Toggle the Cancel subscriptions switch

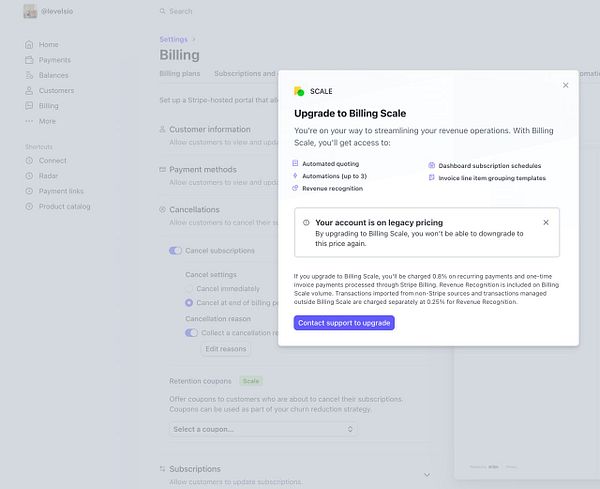175,251
